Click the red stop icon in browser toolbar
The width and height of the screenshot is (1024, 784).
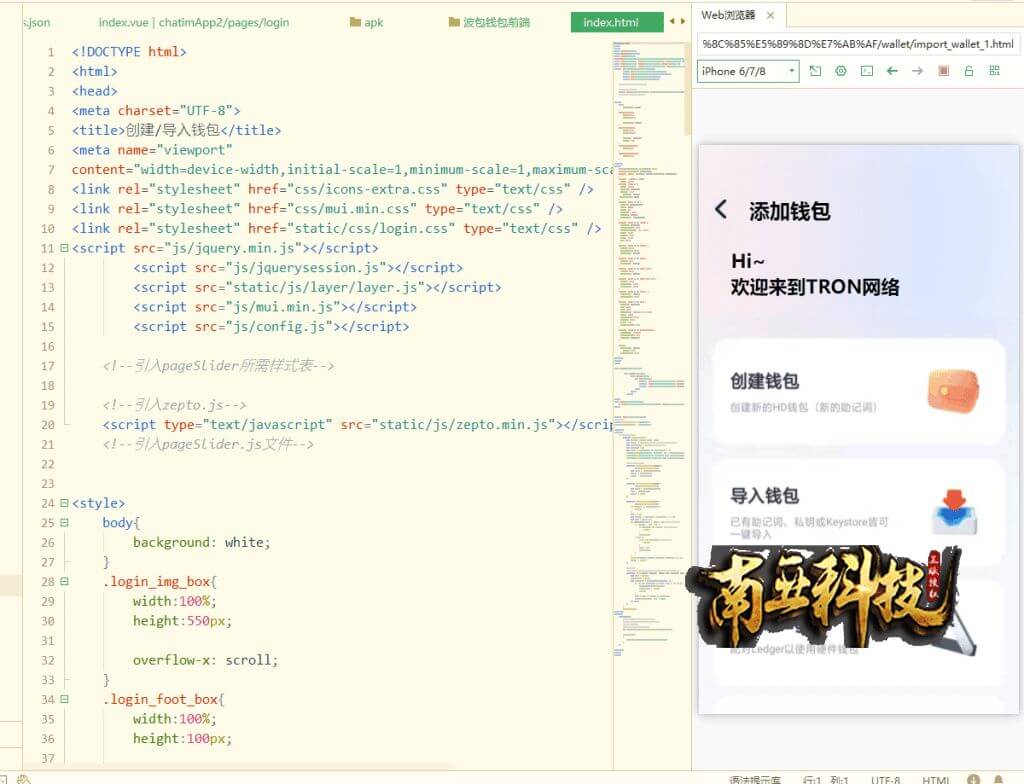pyautogui.click(x=943, y=71)
